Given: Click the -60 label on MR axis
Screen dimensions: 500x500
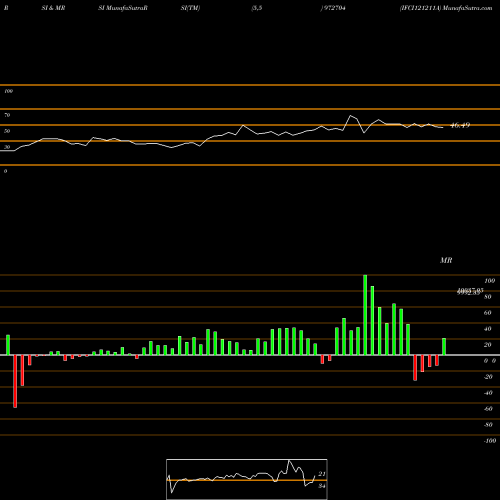Looking at the screenshot, I should (488, 409).
